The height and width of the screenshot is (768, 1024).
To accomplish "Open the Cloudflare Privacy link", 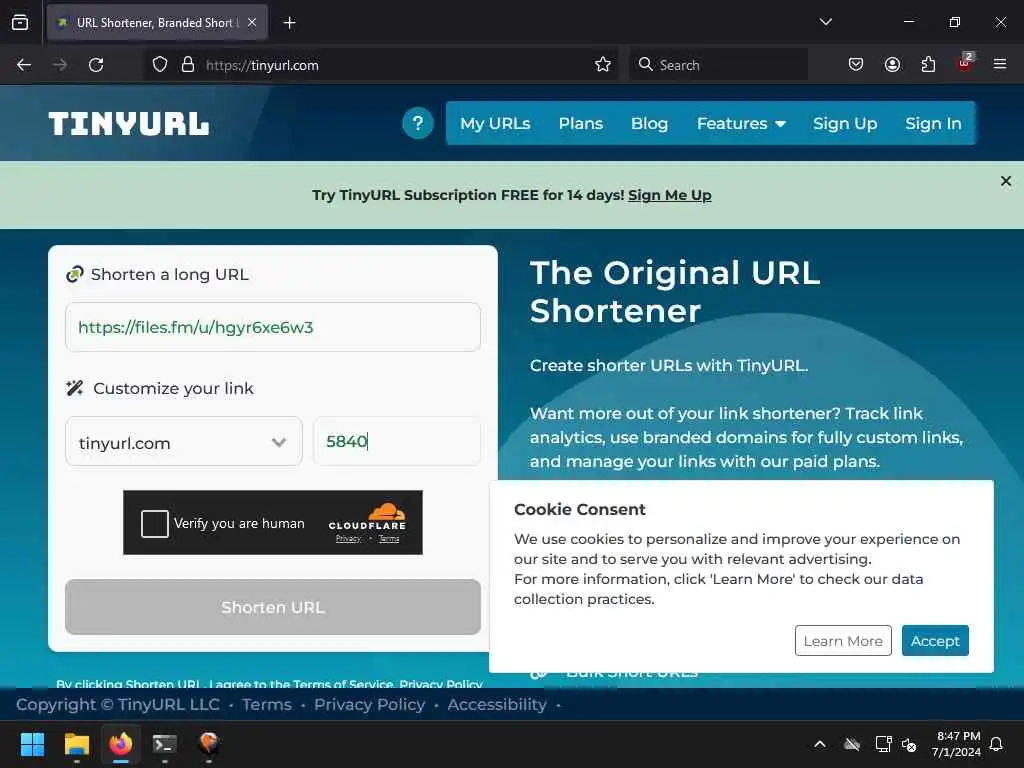I will (348, 539).
